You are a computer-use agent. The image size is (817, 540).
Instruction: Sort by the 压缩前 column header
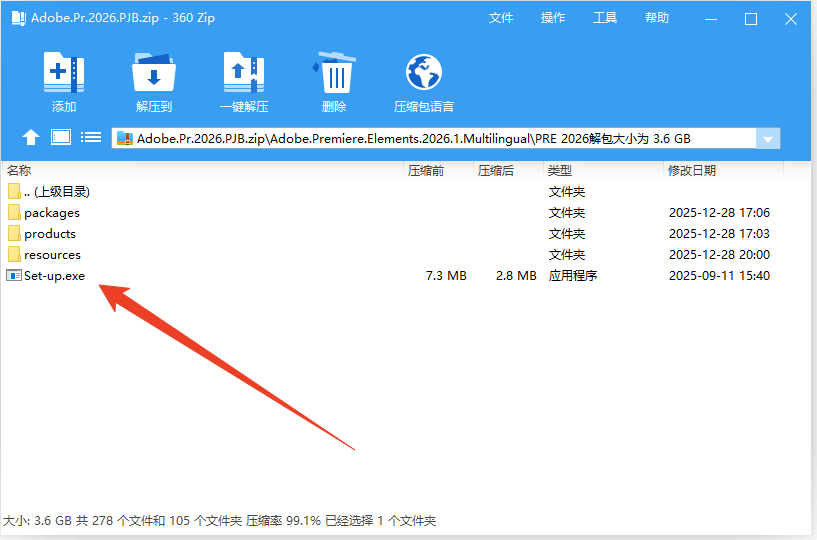click(426, 170)
